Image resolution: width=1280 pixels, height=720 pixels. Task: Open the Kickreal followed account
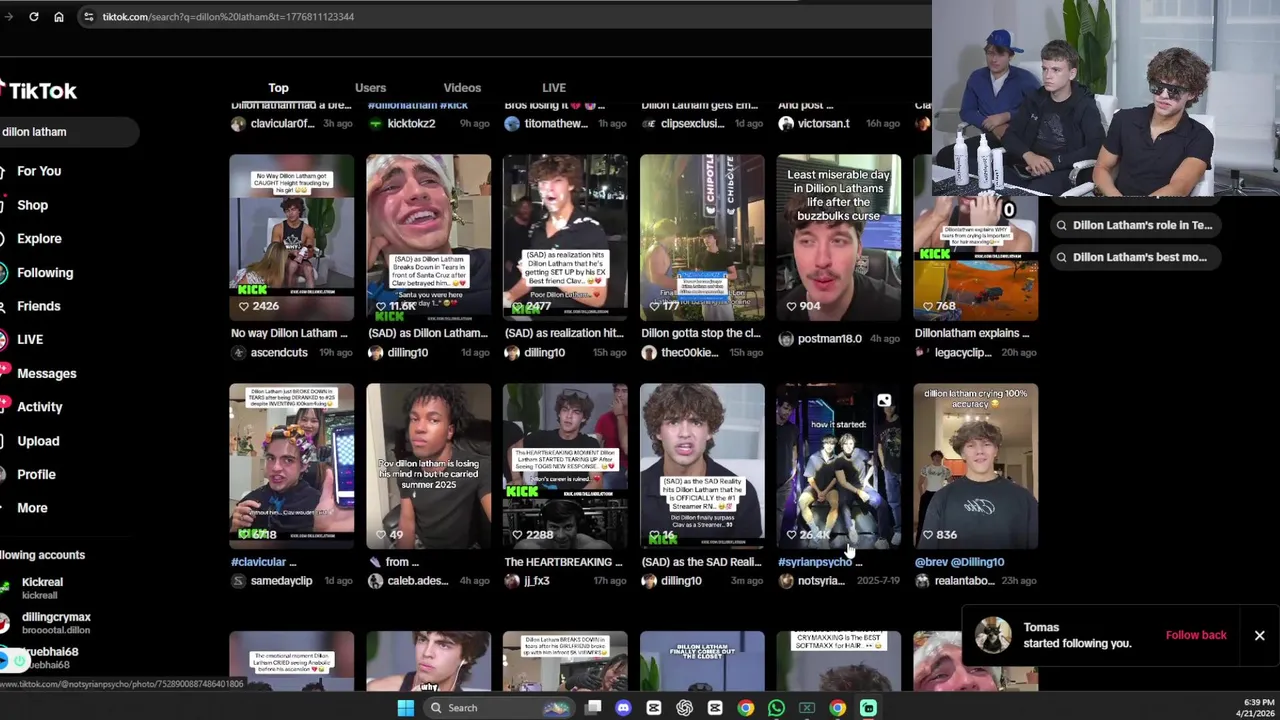tap(45, 588)
